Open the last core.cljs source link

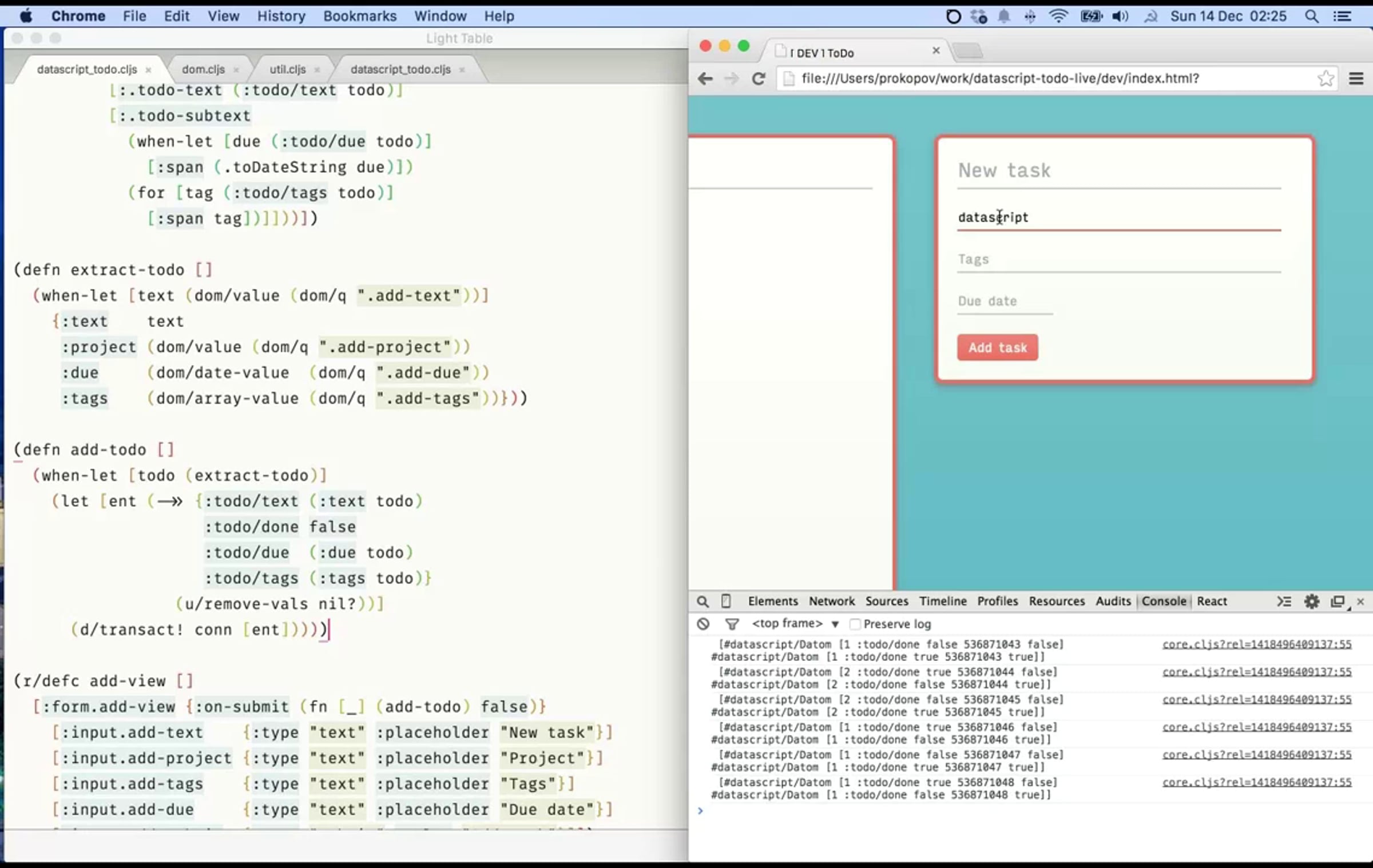pyautogui.click(x=1257, y=782)
